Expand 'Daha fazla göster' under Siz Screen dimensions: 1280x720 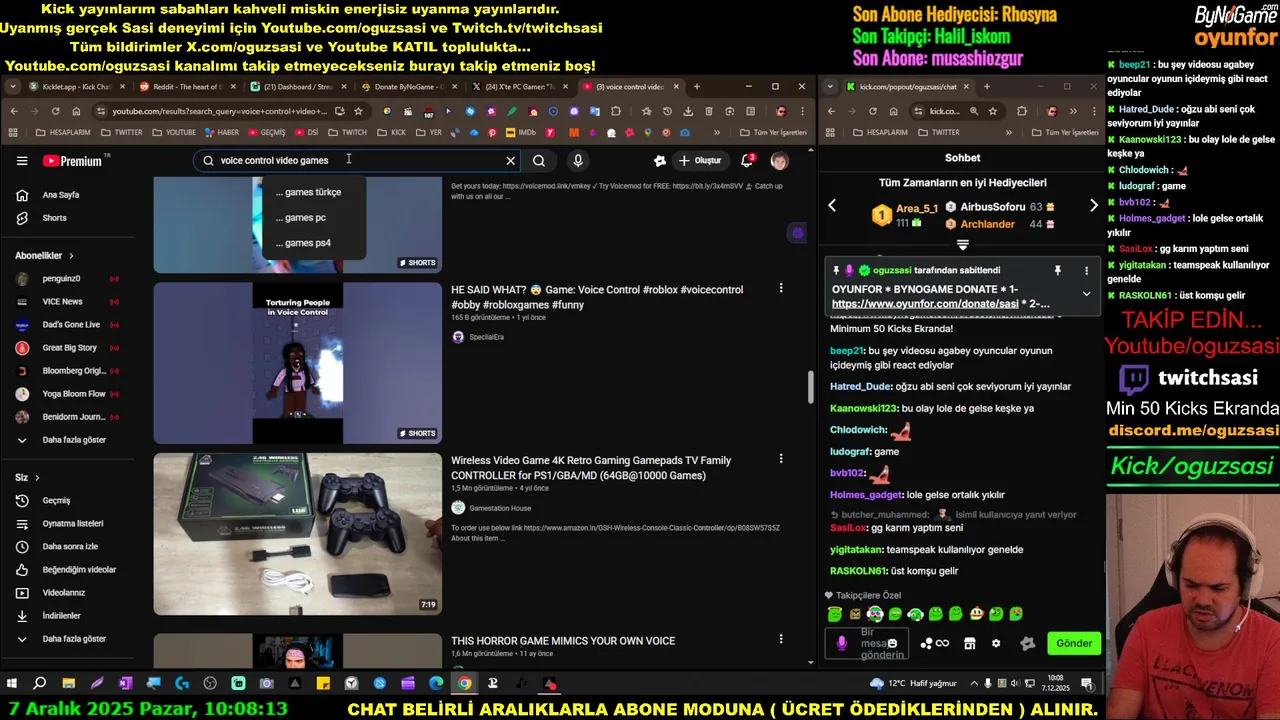pos(66,639)
